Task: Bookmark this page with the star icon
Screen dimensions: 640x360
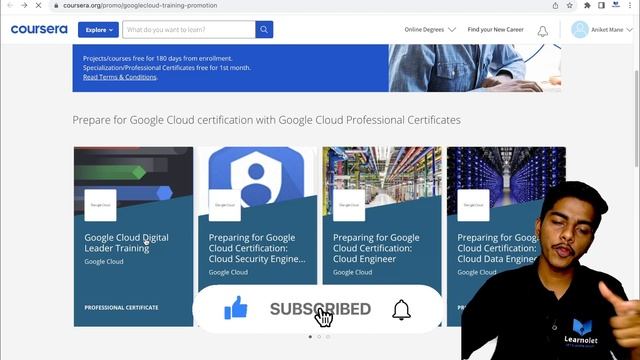Action: point(570,5)
